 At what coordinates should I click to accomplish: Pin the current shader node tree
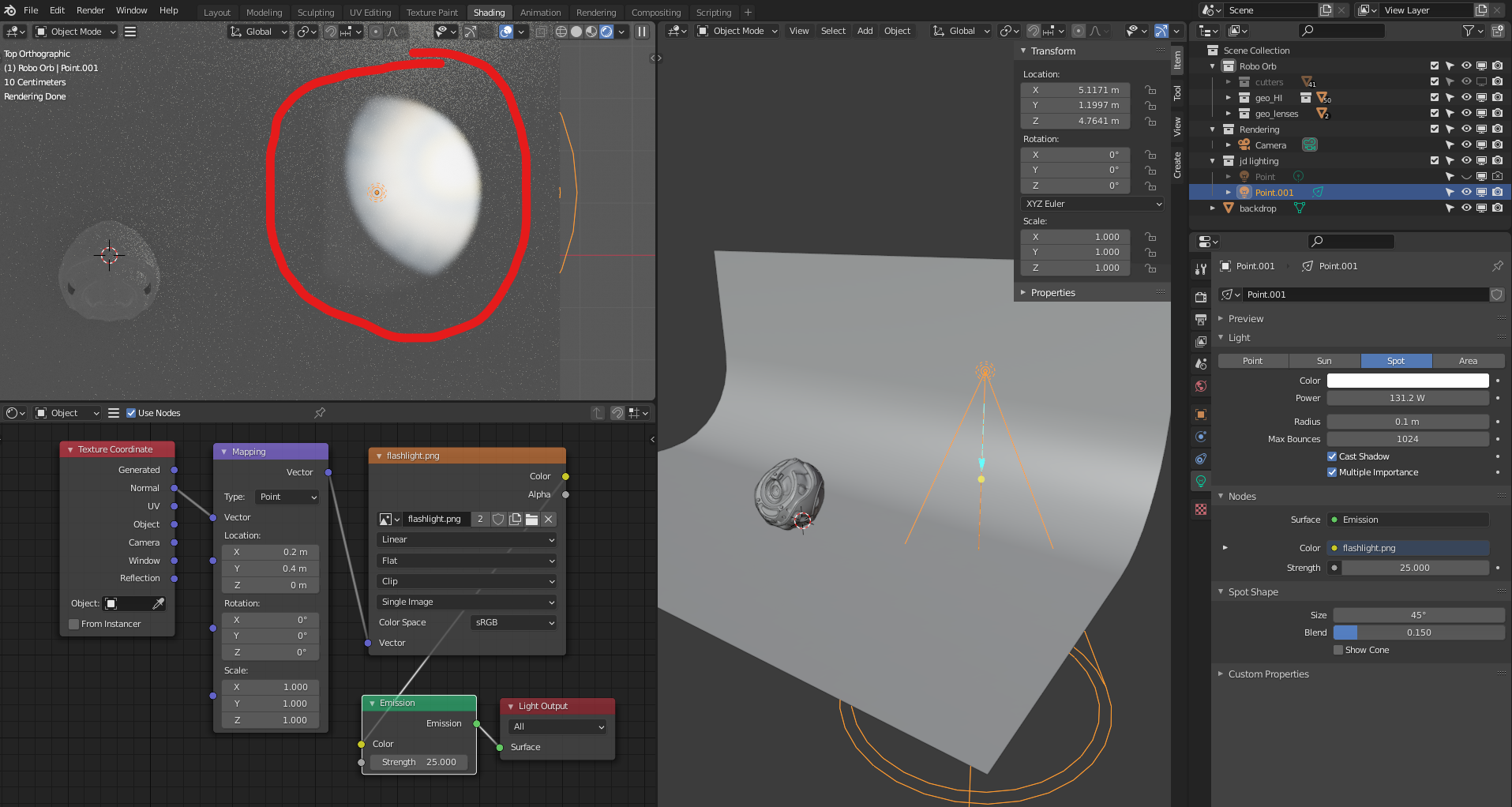coord(319,412)
